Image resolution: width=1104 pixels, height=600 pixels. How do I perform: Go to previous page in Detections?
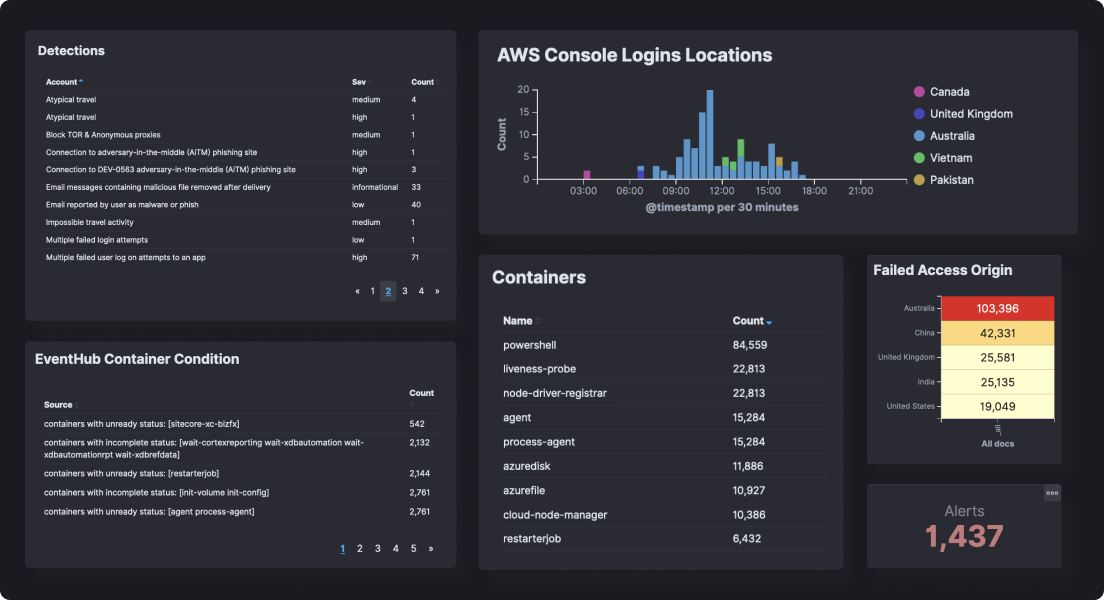[358, 291]
